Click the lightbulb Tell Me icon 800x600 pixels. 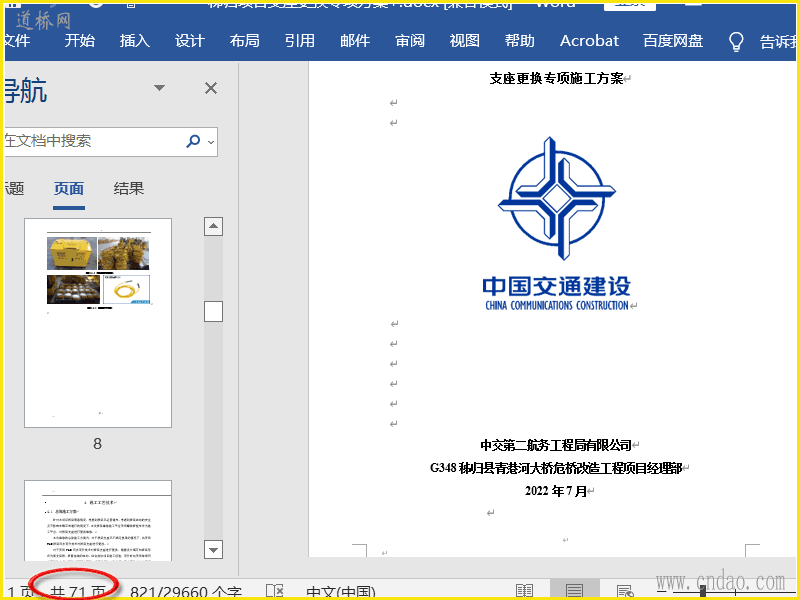(736, 41)
